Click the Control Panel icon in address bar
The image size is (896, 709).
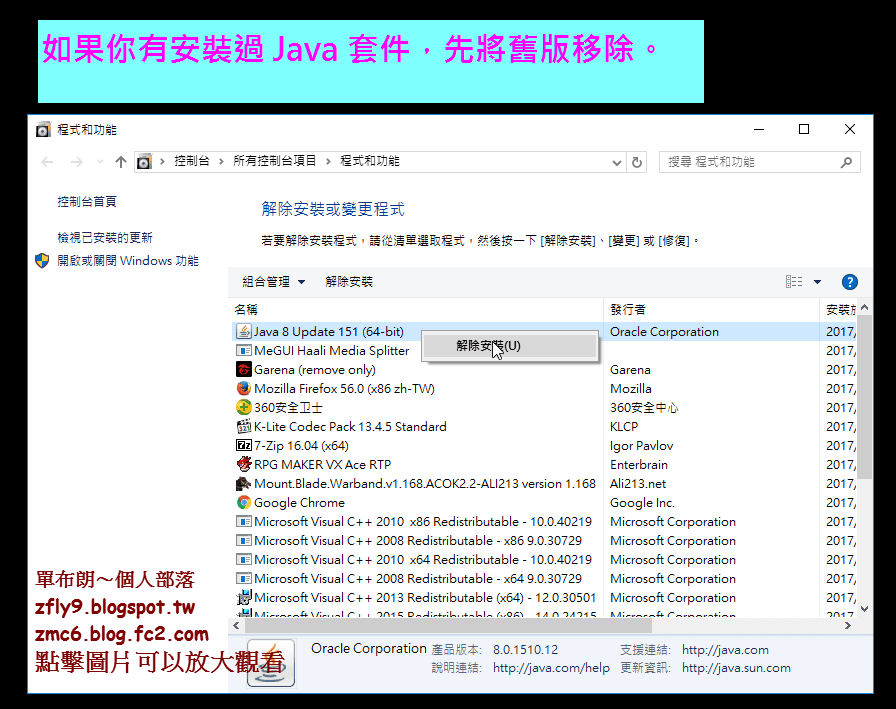145,162
